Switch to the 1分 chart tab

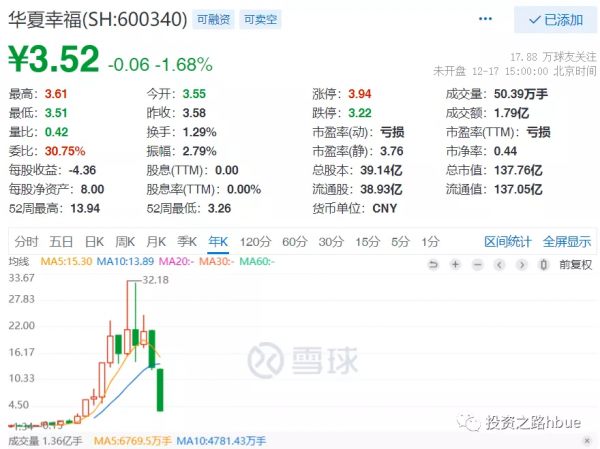tap(430, 242)
